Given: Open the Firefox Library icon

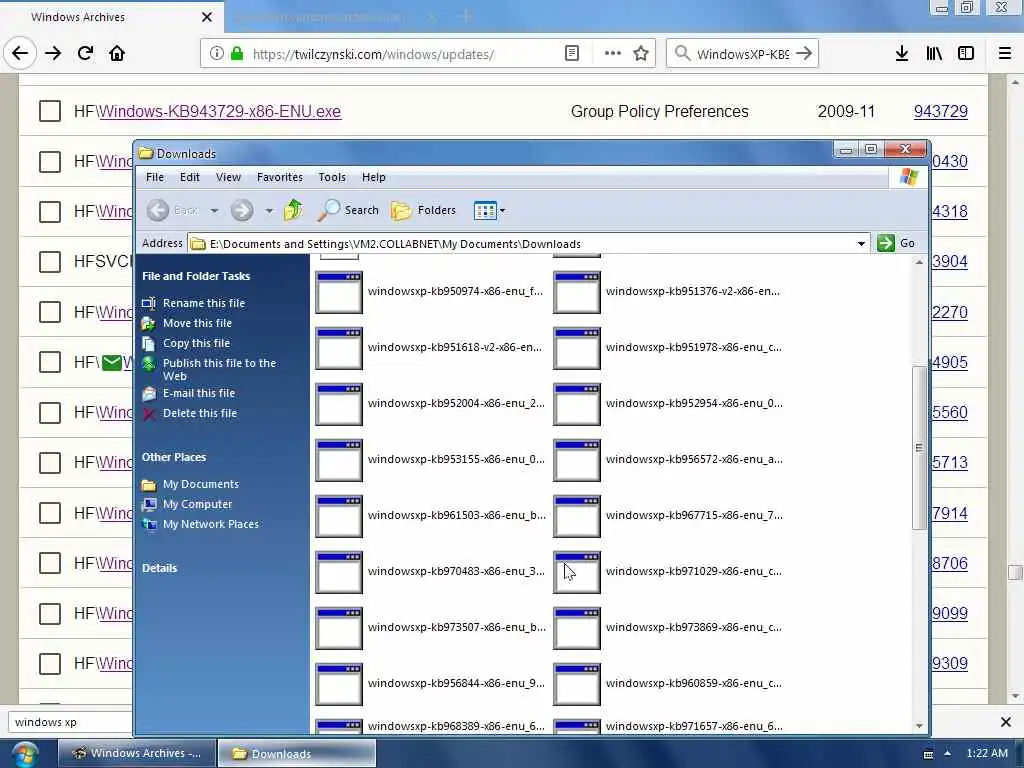Looking at the screenshot, I should (934, 54).
